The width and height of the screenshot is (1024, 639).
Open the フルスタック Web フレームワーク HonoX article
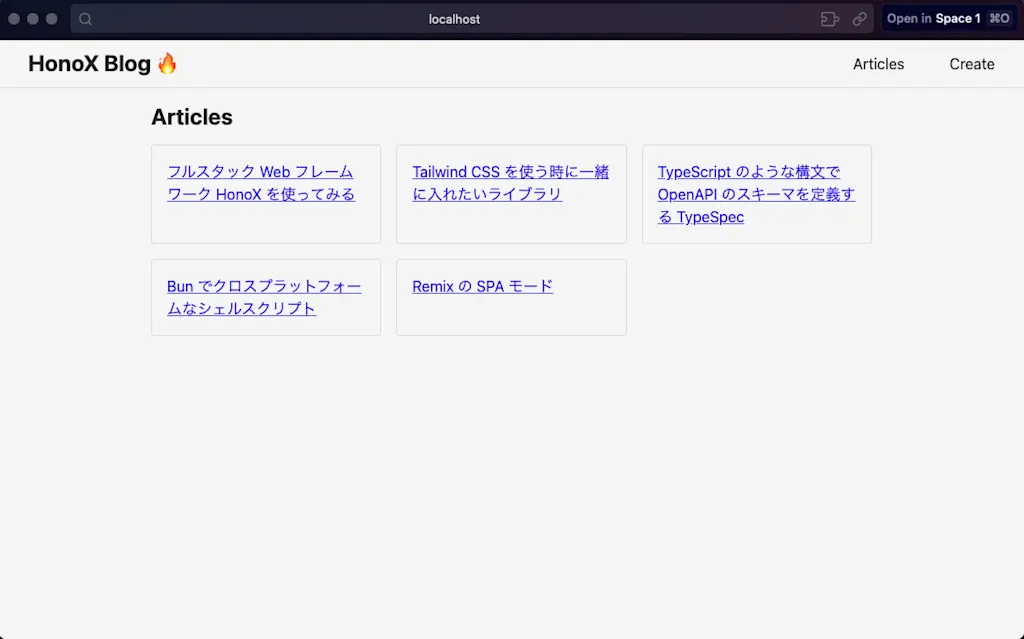[261, 183]
